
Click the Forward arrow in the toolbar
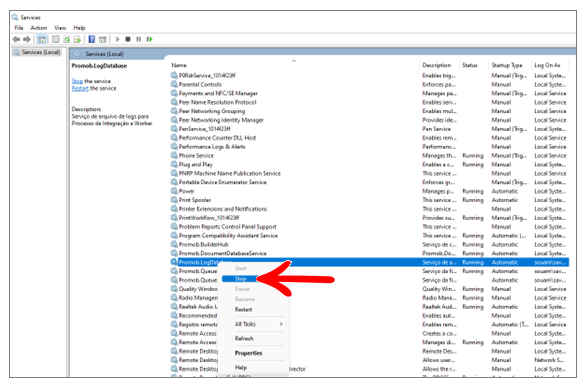tap(27, 39)
